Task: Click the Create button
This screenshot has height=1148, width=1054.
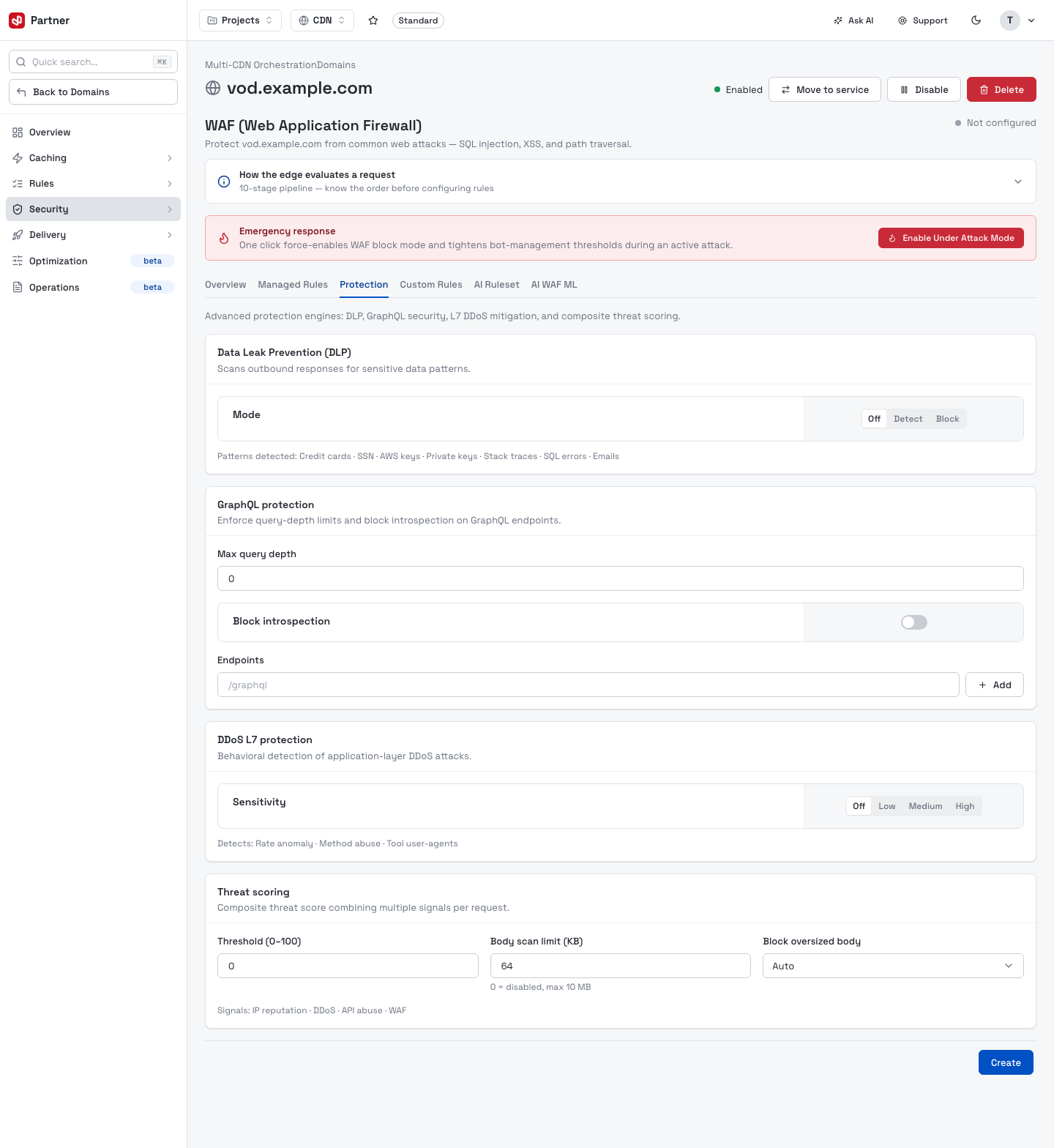Action: (x=1006, y=1062)
